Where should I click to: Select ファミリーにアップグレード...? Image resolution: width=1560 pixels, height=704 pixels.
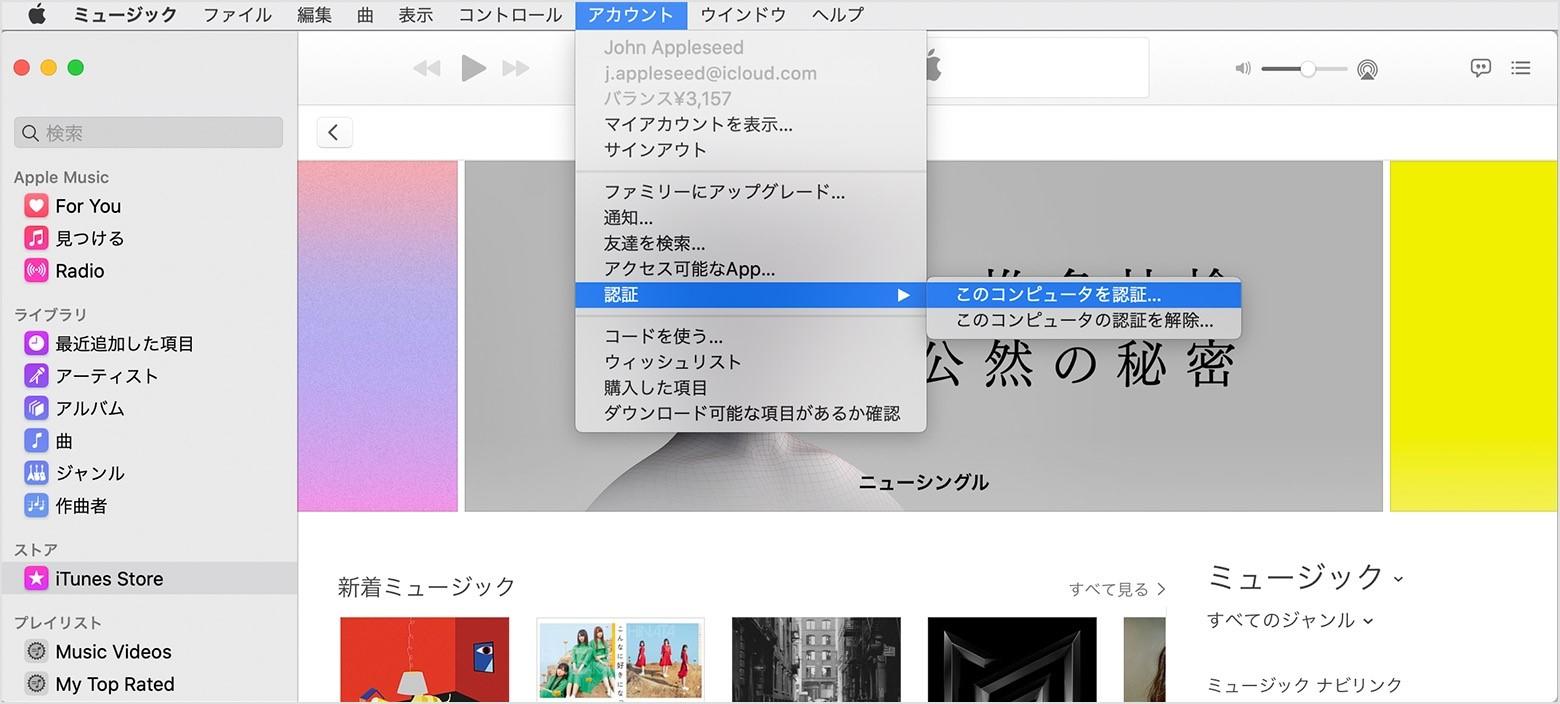pos(751,191)
